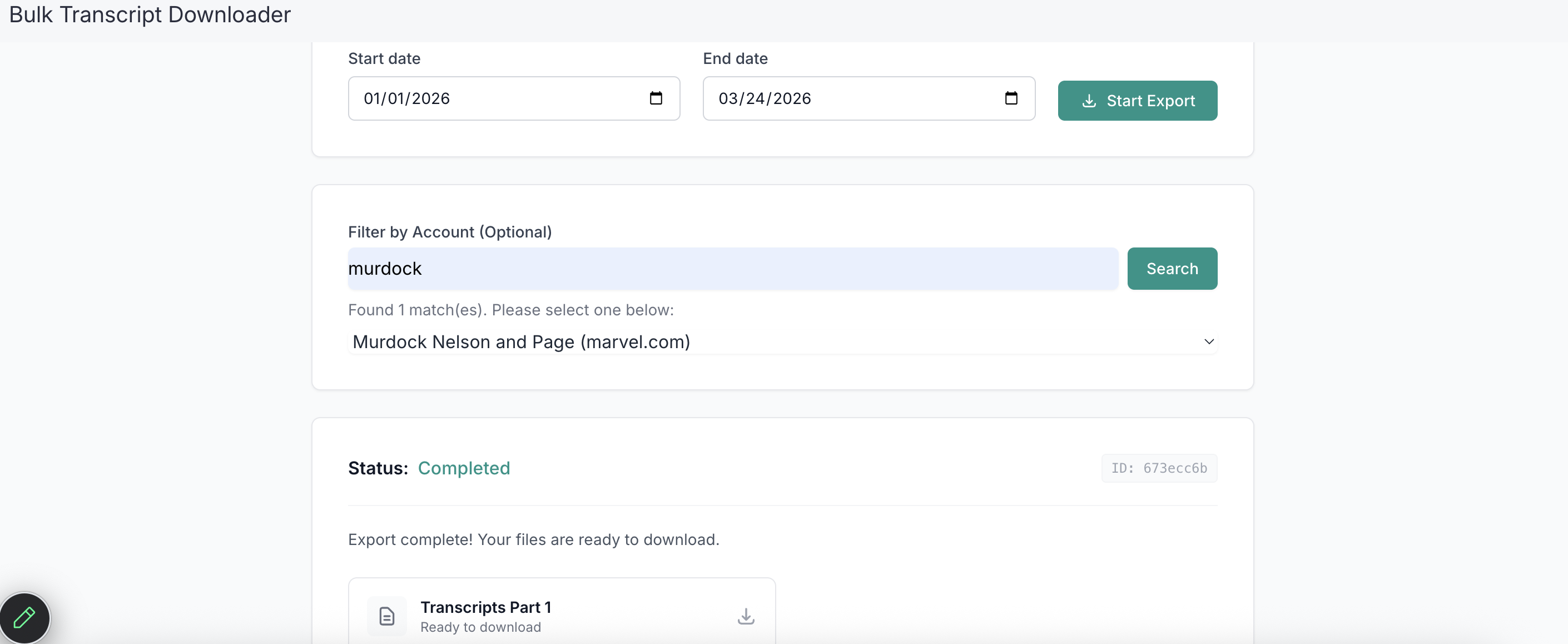Image resolution: width=1568 pixels, height=644 pixels.
Task: Click the download icon inside Start Export button
Action: 1089,101
